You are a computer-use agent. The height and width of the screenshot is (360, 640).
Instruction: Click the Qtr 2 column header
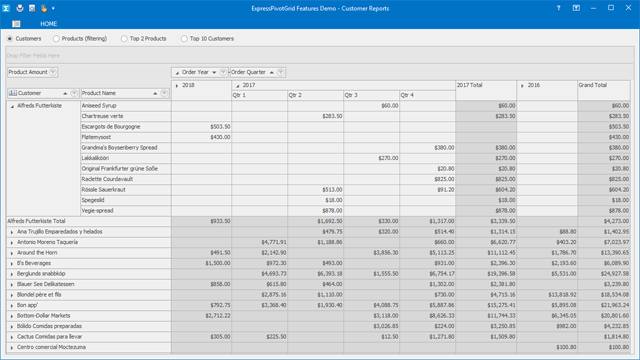316,95
